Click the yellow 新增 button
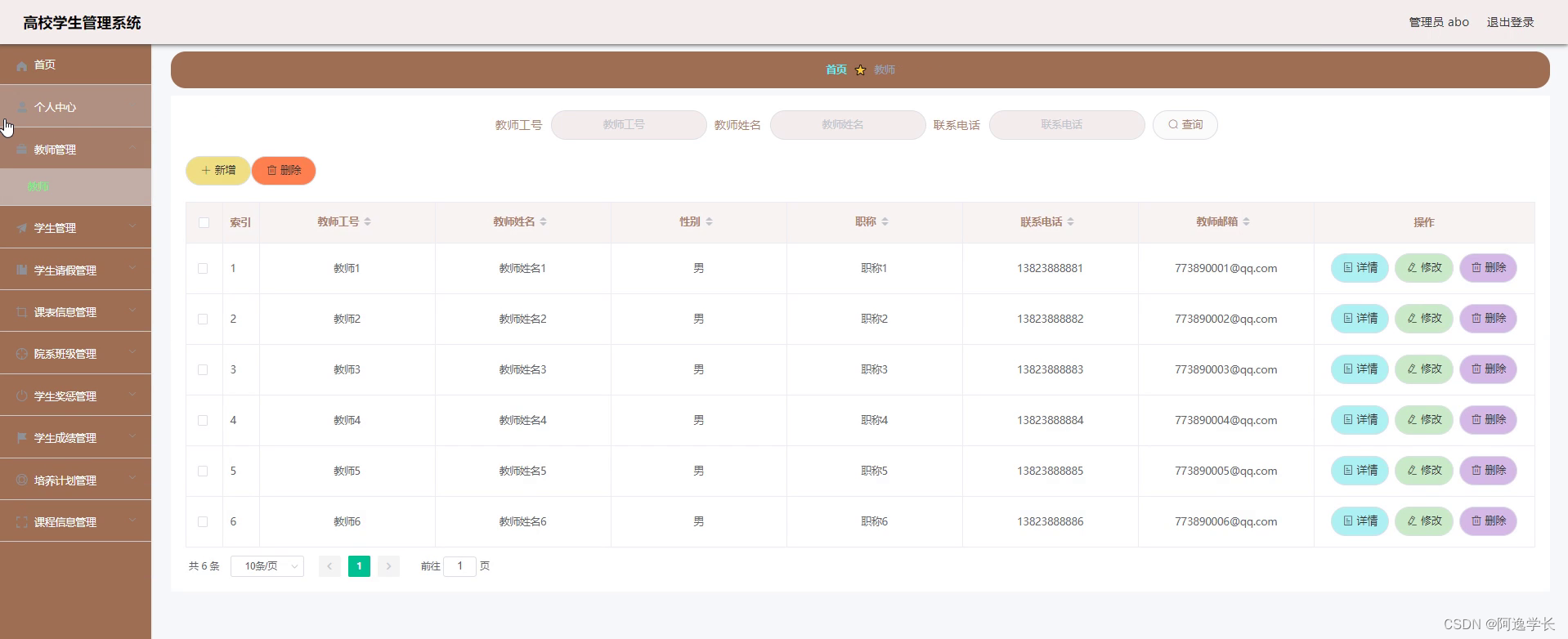1568x639 pixels. point(218,171)
